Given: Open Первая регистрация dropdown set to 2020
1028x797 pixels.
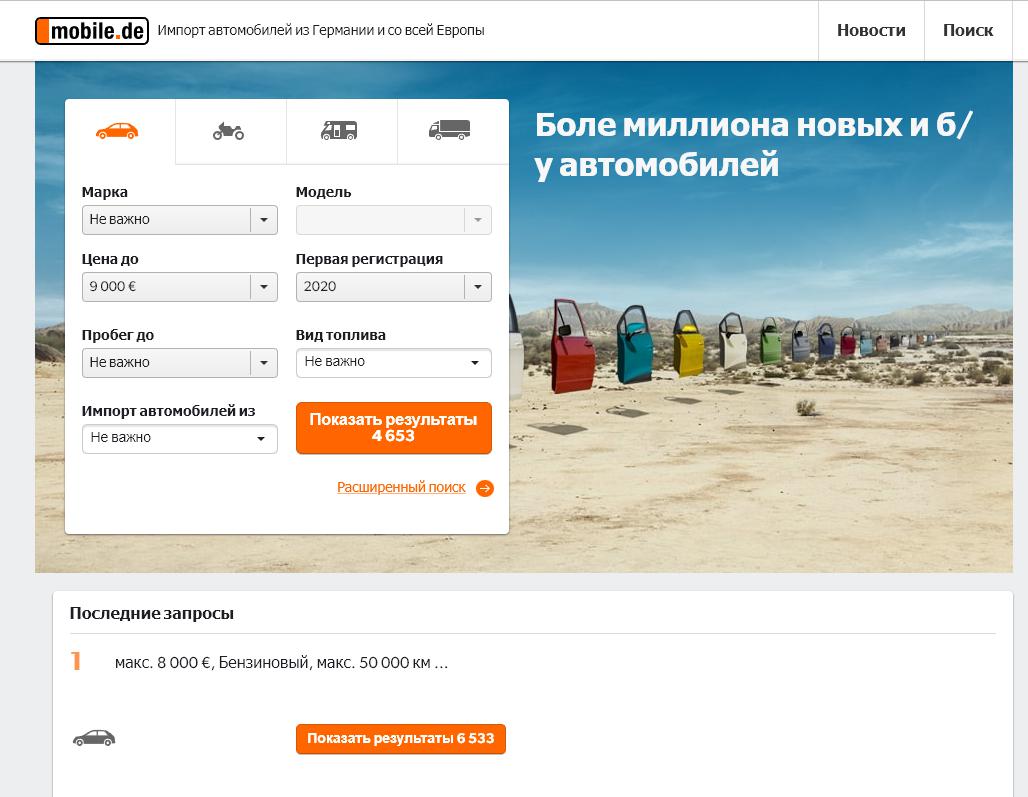Looking at the screenshot, I should pyautogui.click(x=393, y=287).
